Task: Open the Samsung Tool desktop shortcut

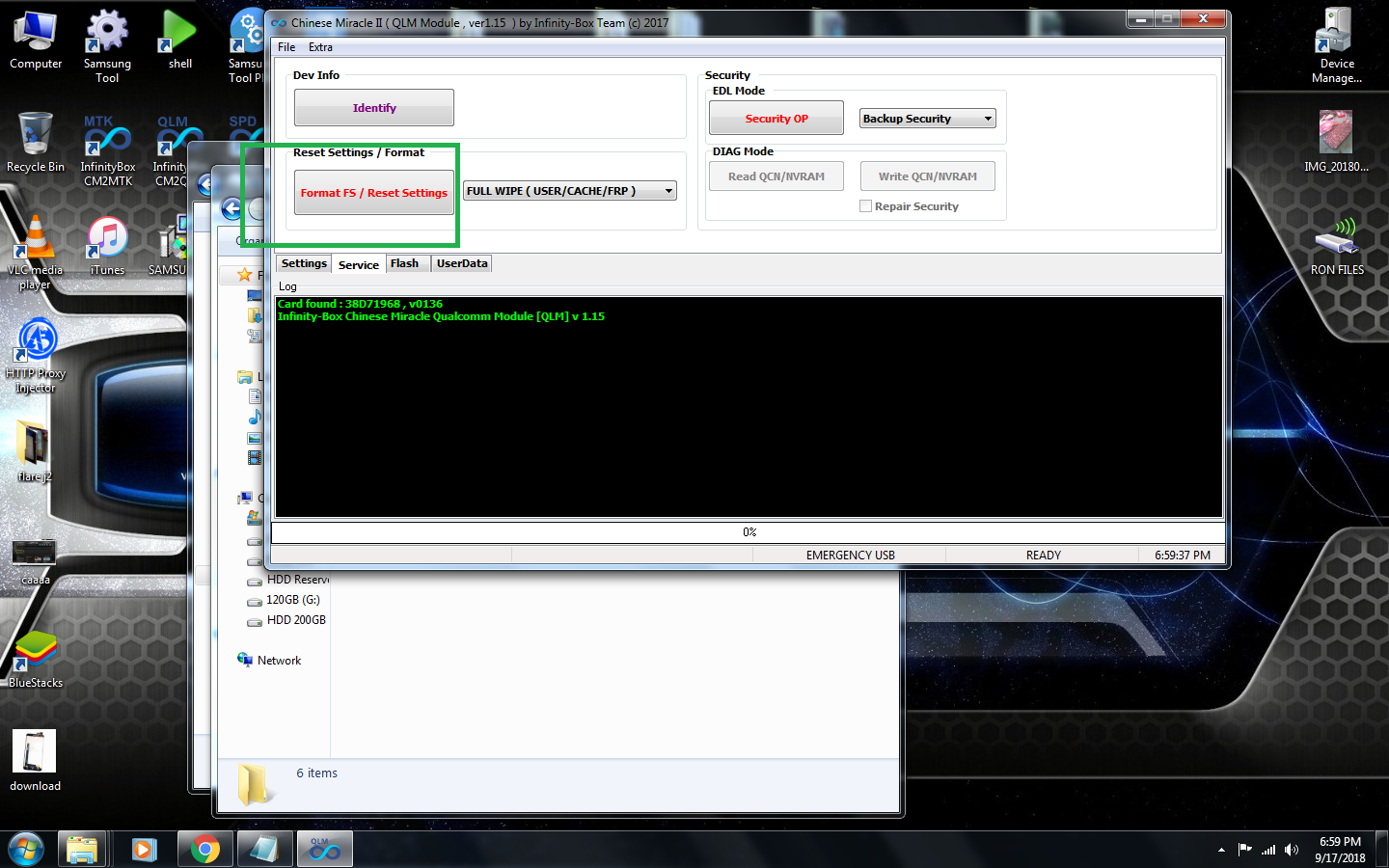Action: (x=107, y=46)
